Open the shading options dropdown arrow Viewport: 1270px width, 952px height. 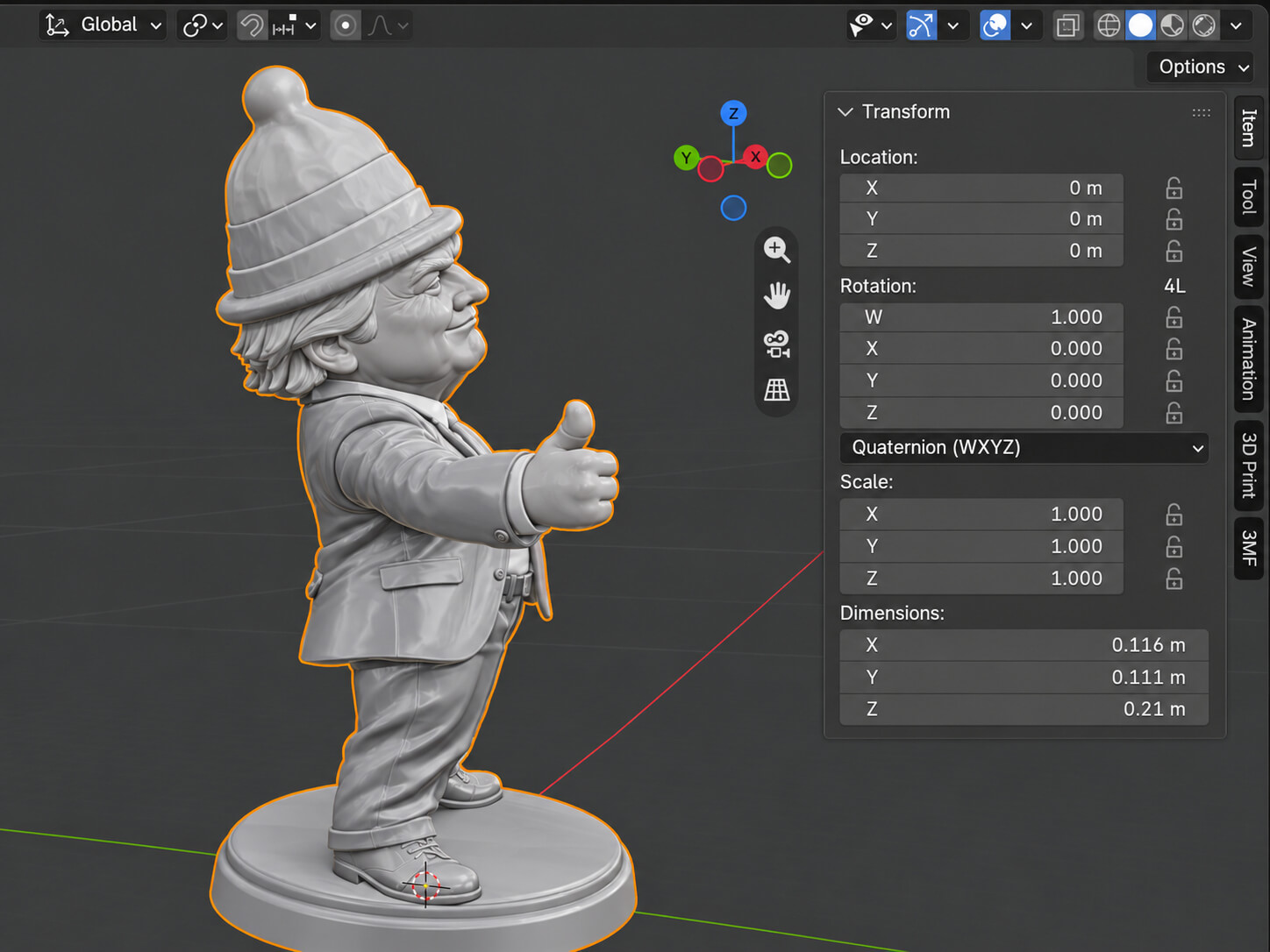pos(1236,25)
